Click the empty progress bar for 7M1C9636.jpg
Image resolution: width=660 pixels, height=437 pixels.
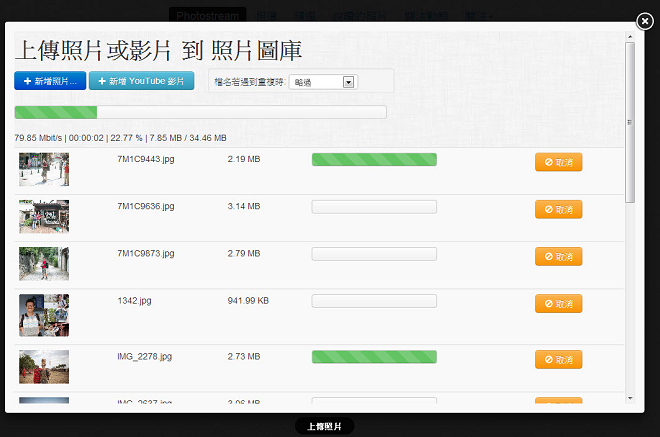point(374,207)
